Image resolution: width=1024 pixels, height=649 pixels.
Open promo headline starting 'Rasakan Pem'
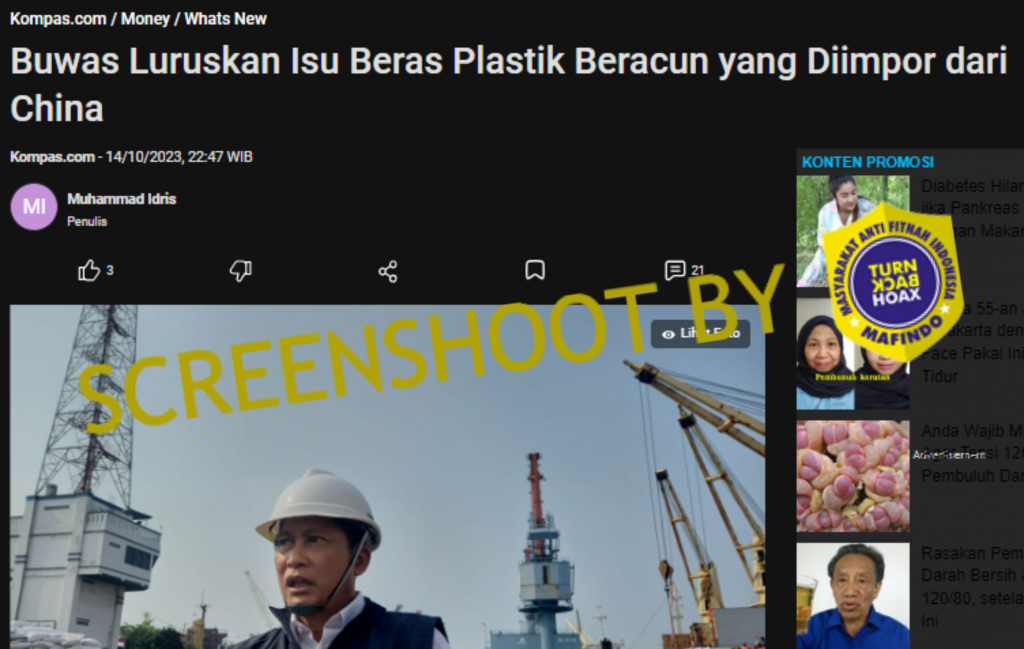(972, 587)
